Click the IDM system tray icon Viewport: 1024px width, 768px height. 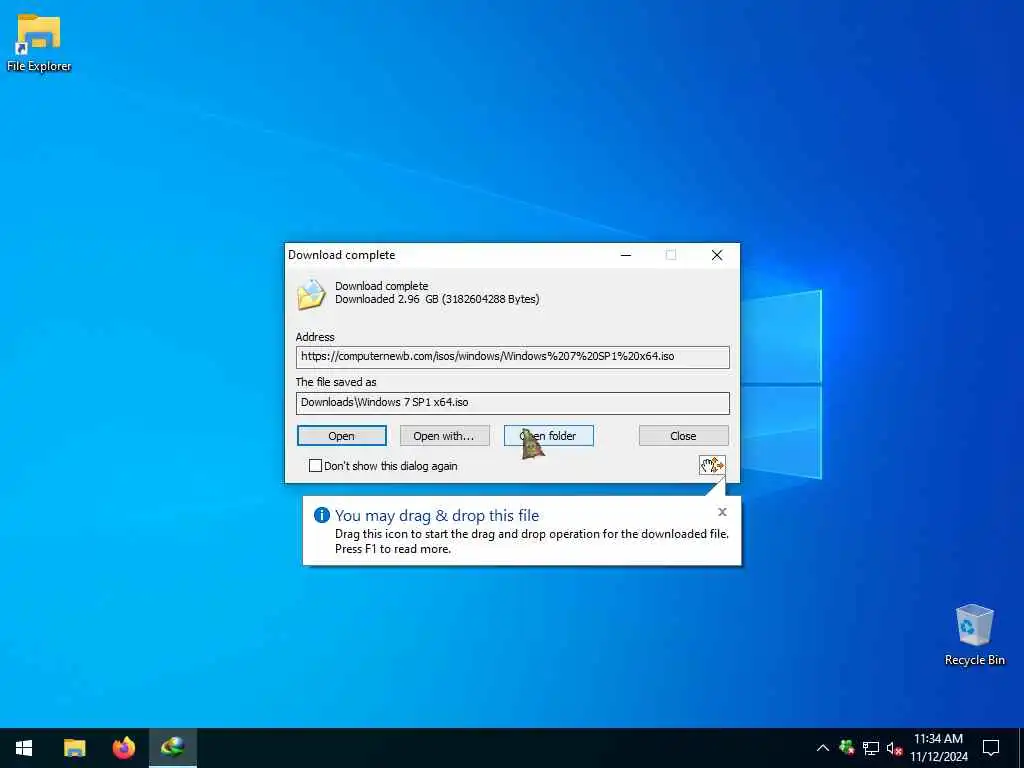pos(847,748)
